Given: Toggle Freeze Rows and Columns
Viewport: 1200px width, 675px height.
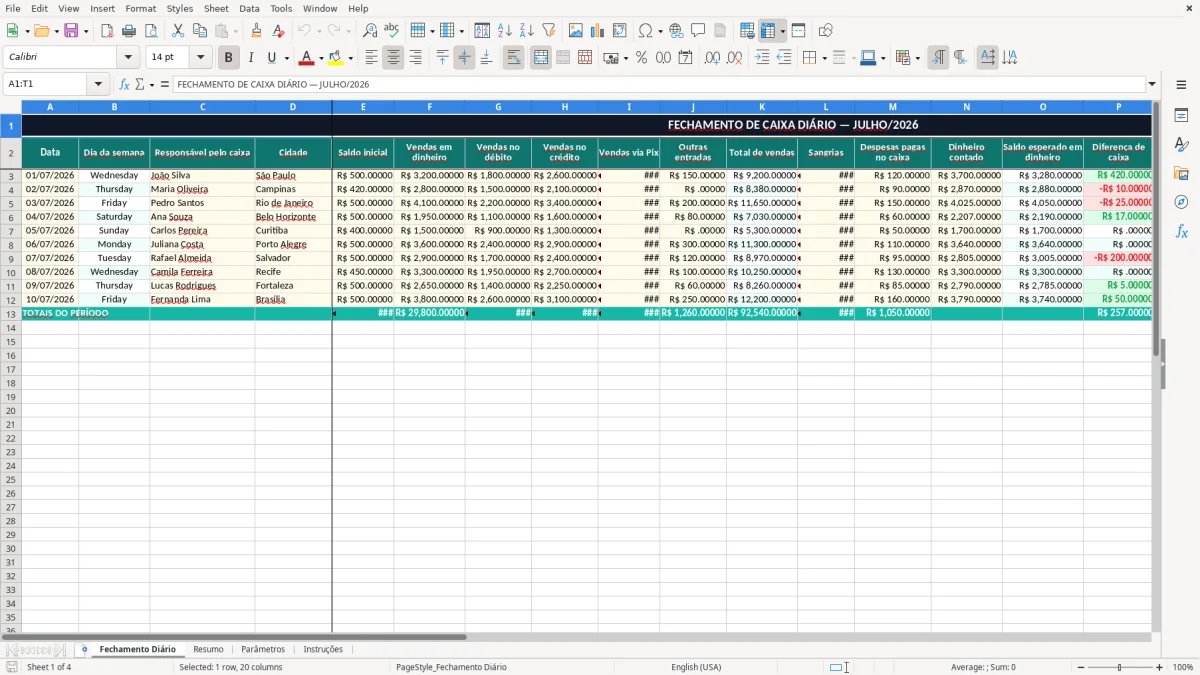Looking at the screenshot, I should pyautogui.click(x=768, y=31).
